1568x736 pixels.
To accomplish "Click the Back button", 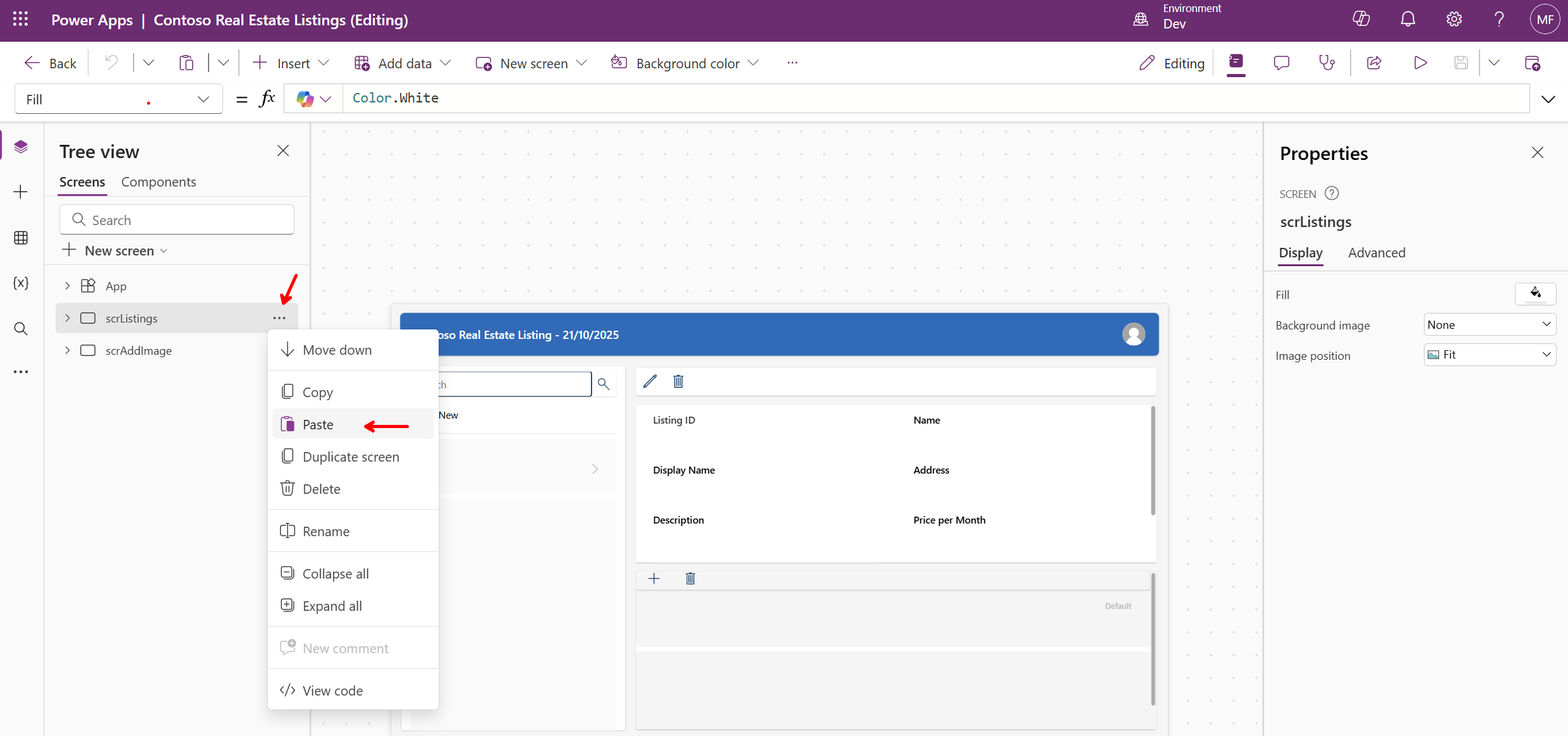I will pos(50,63).
